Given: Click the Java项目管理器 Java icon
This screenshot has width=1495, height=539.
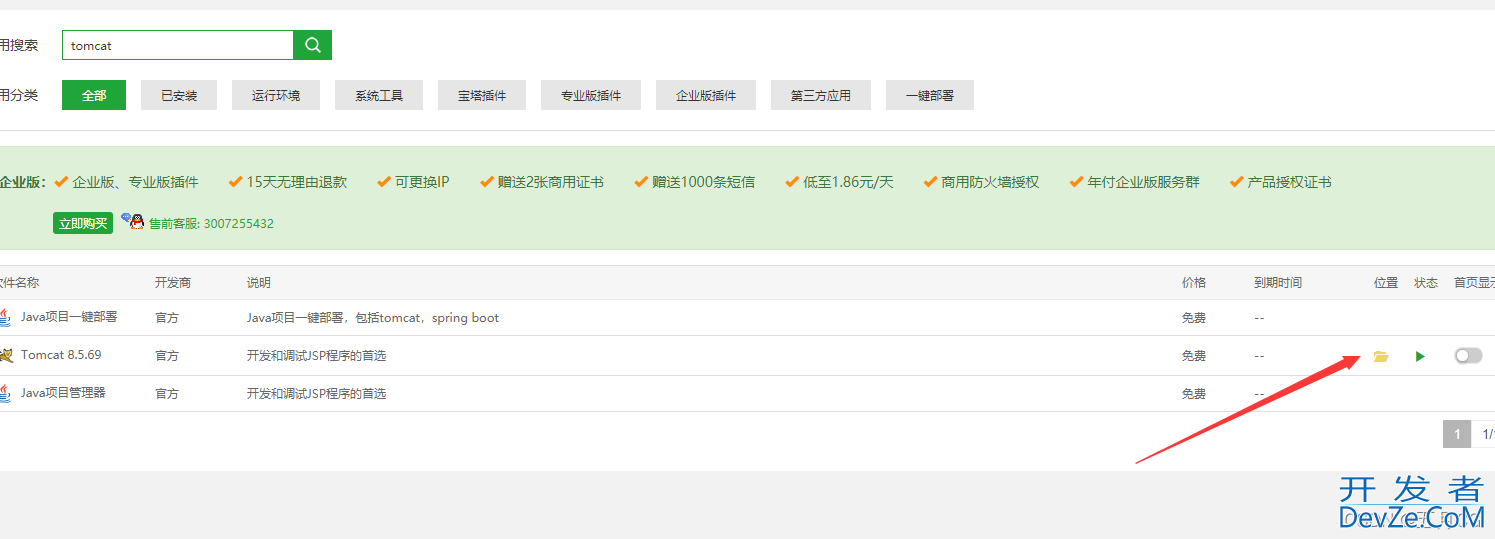Looking at the screenshot, I should pyautogui.click(x=5, y=393).
